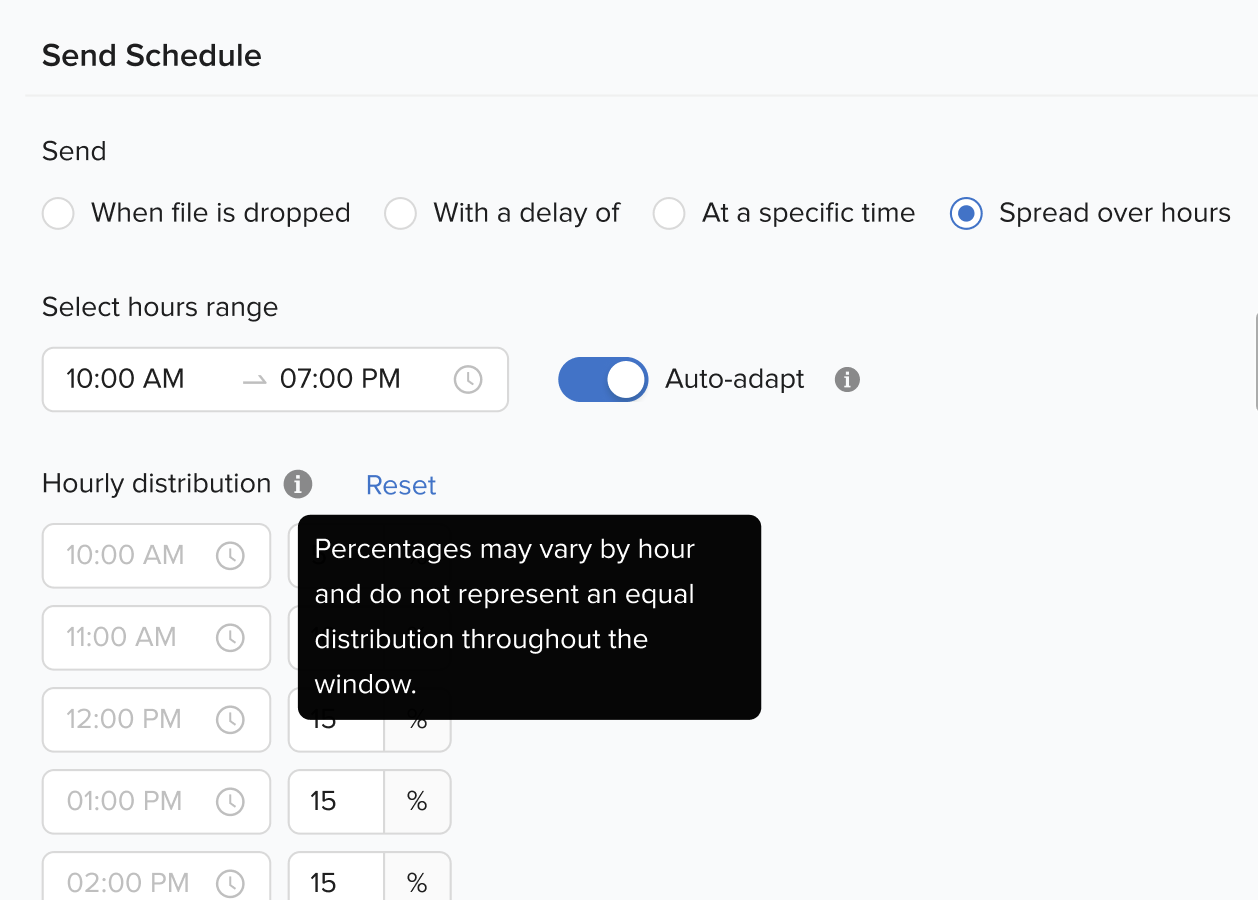Select the 'At a specific time' option

tap(669, 214)
